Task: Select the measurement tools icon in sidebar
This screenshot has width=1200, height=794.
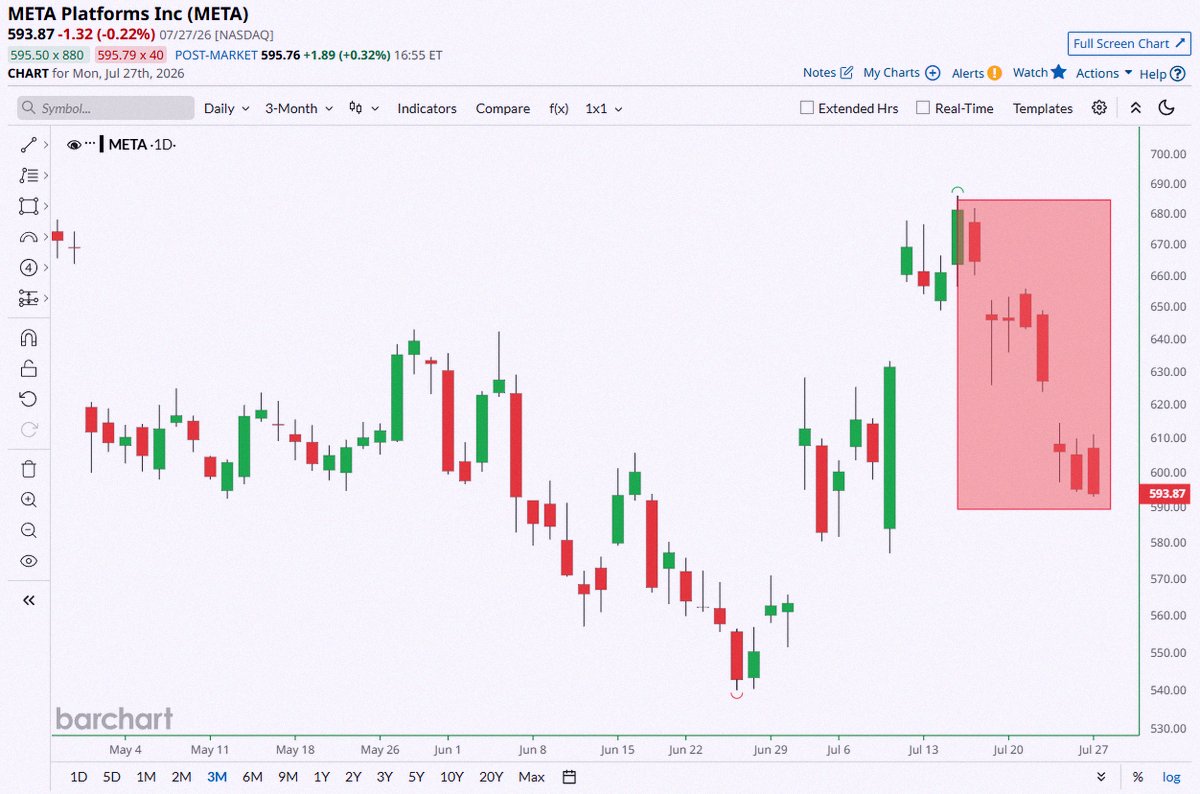Action: (x=28, y=298)
